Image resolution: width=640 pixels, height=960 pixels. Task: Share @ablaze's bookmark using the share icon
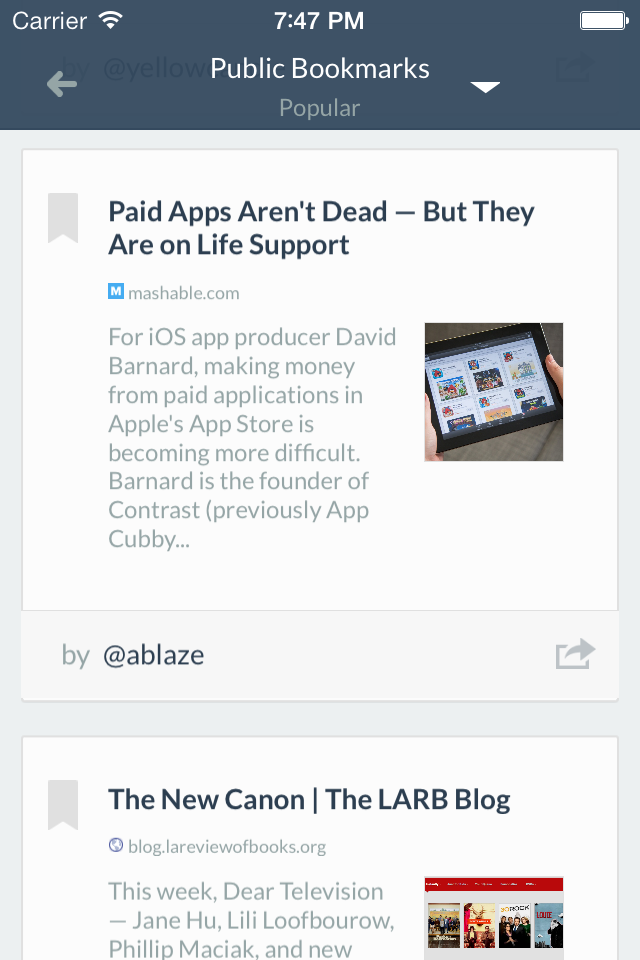pos(573,653)
